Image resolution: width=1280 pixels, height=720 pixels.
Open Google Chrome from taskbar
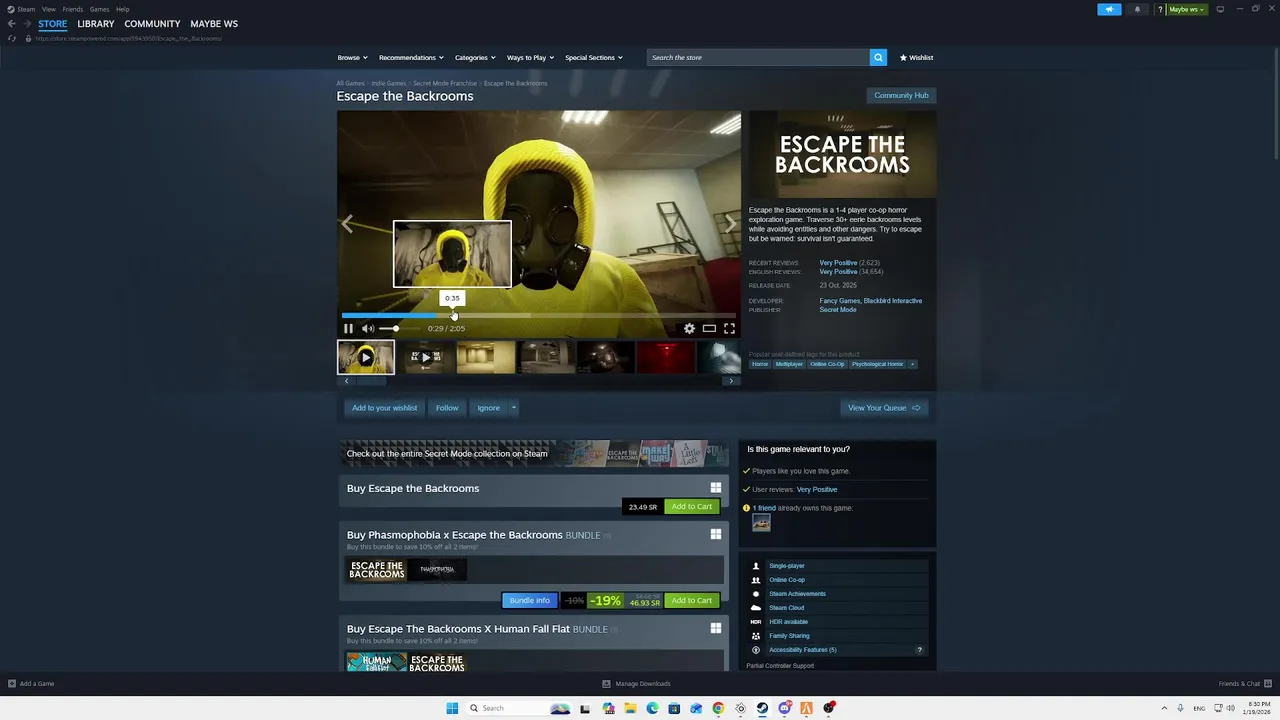(x=718, y=708)
